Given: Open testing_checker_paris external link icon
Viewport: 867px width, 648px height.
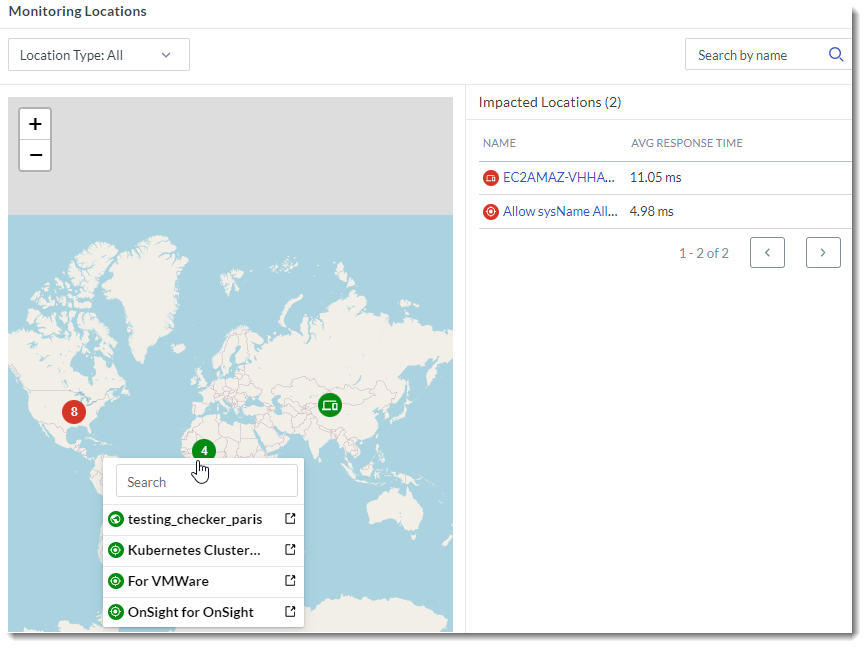Looking at the screenshot, I should [x=290, y=519].
